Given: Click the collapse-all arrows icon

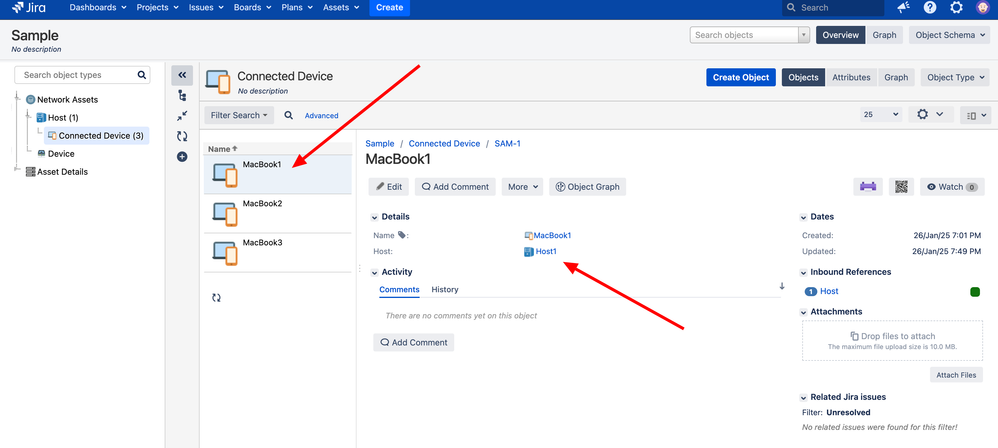Looking at the screenshot, I should (182, 116).
